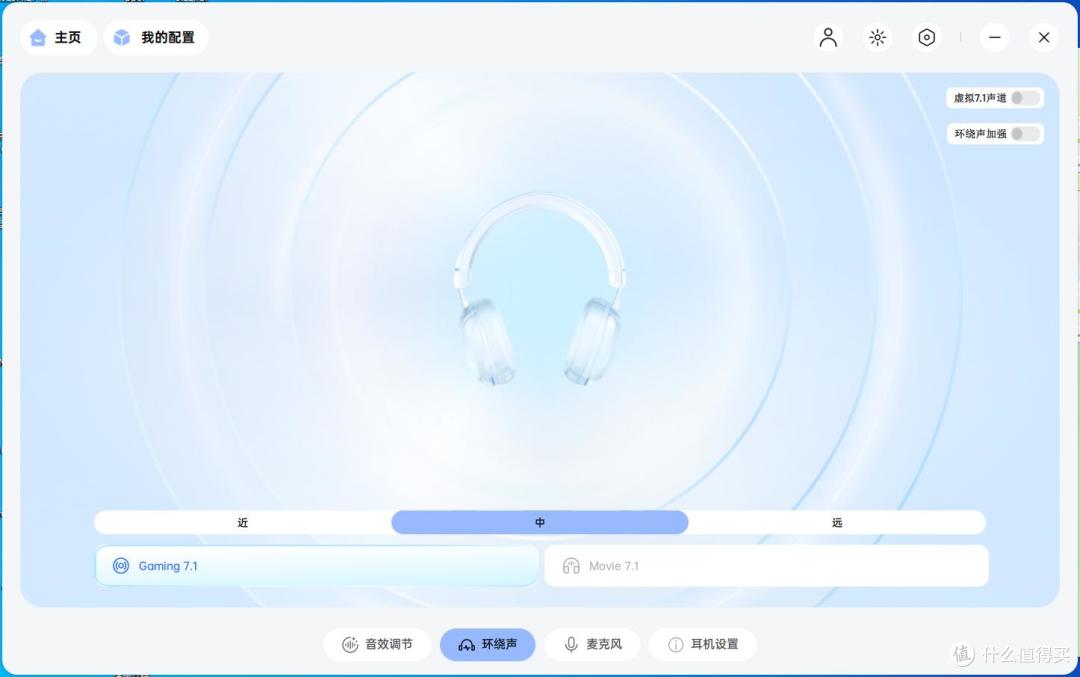Choose Gaming 7.1 mode
This screenshot has height=677, width=1080.
pos(317,565)
